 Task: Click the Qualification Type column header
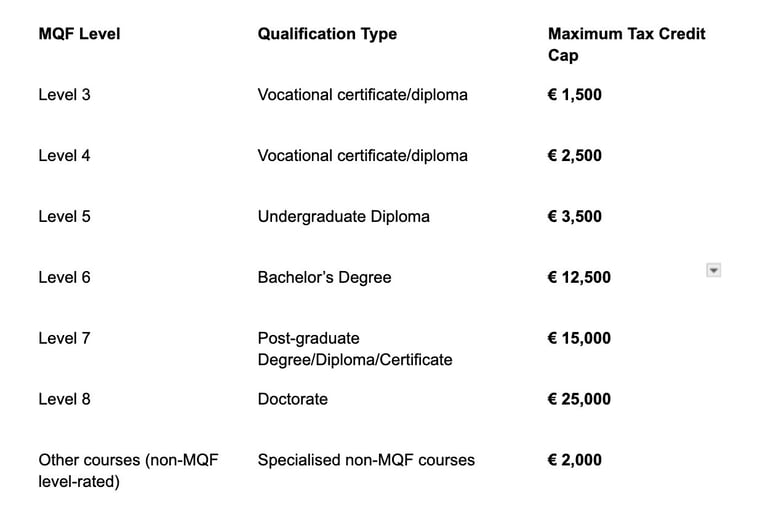pos(327,34)
